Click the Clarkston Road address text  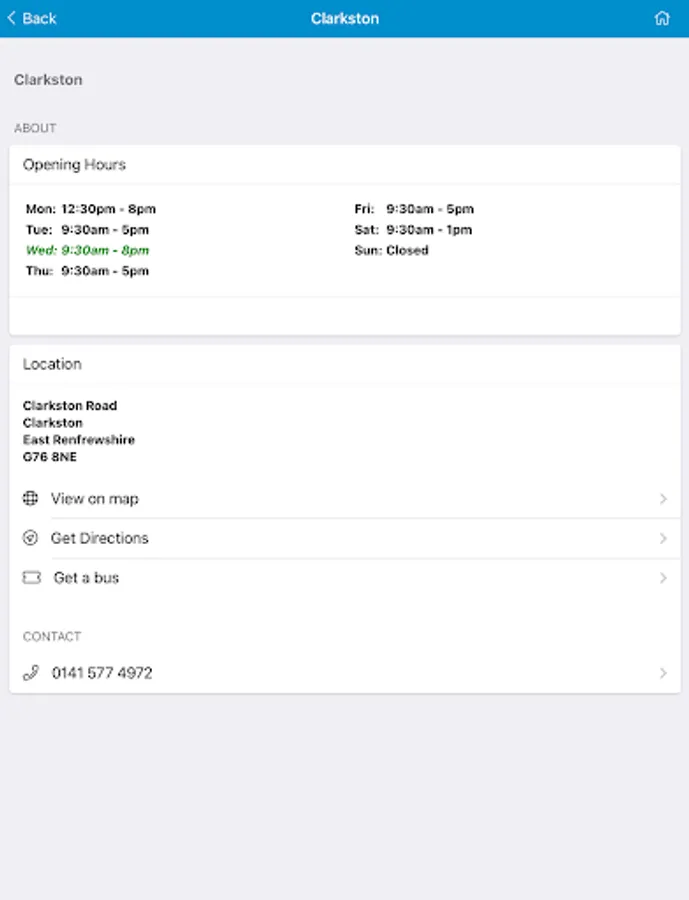(x=70, y=406)
